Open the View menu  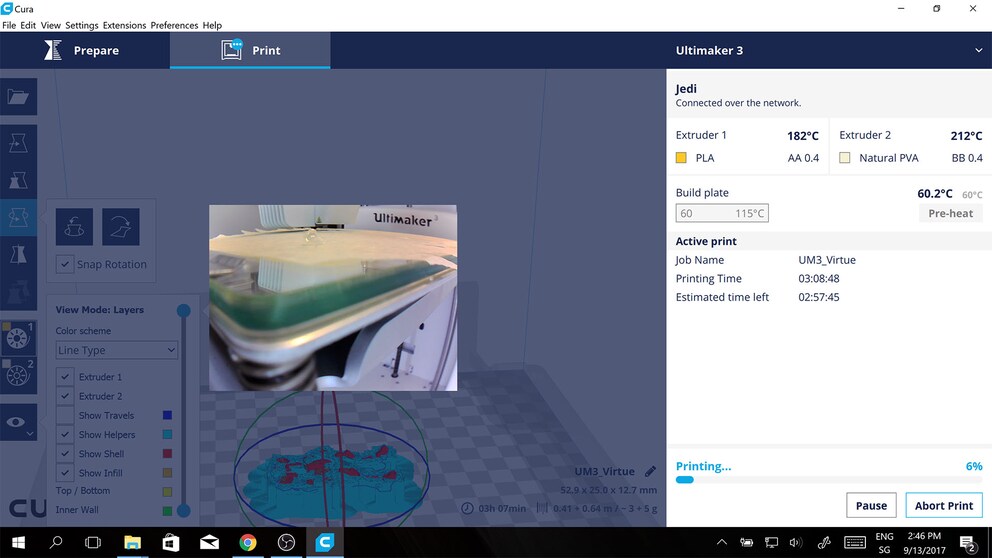click(51, 25)
